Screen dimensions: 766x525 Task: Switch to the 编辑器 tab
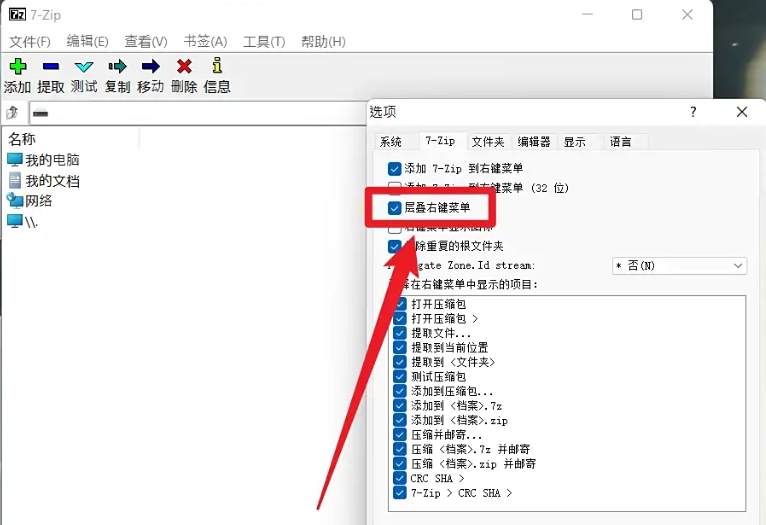(x=533, y=142)
